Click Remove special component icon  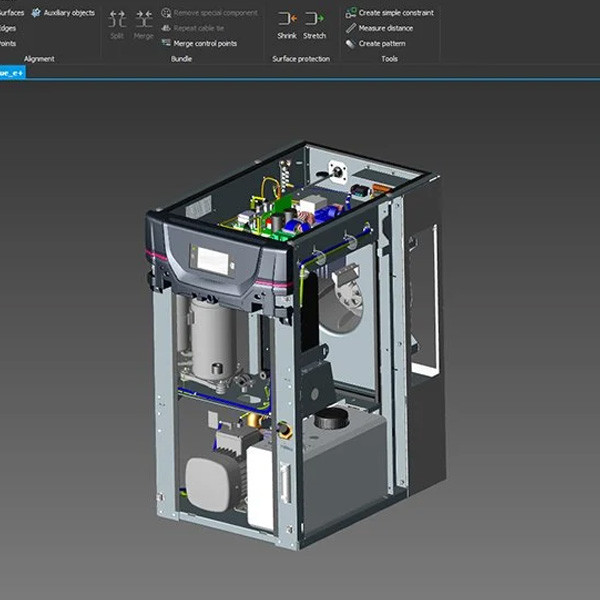pos(166,13)
